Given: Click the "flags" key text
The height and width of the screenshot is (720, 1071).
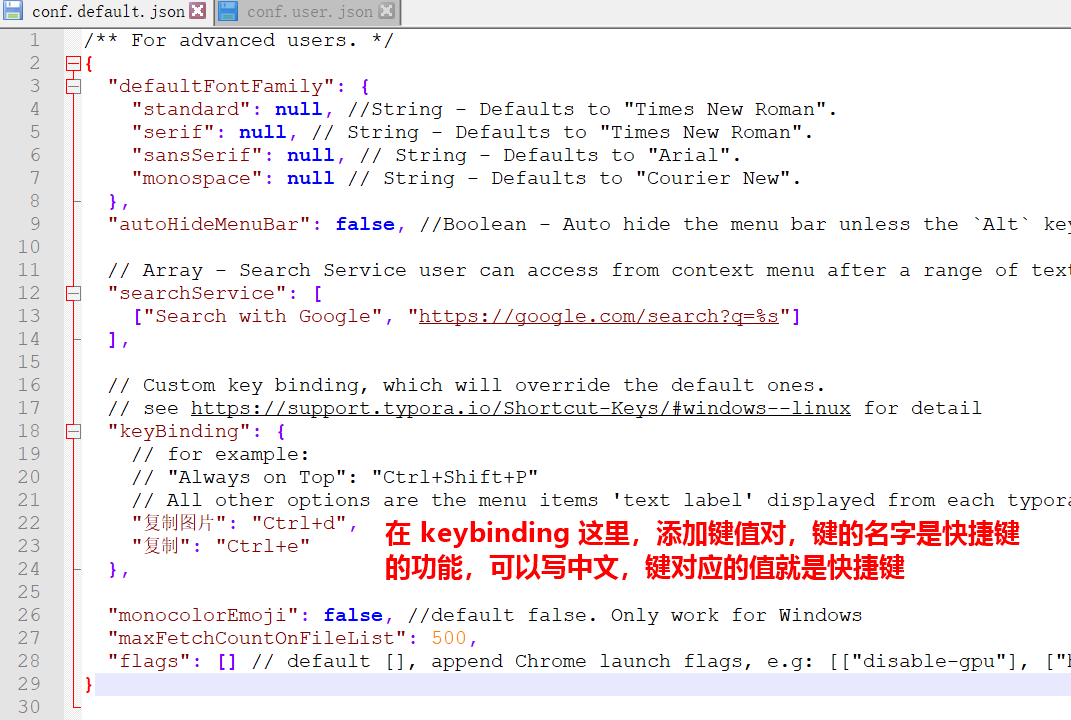Looking at the screenshot, I should pos(150,661).
